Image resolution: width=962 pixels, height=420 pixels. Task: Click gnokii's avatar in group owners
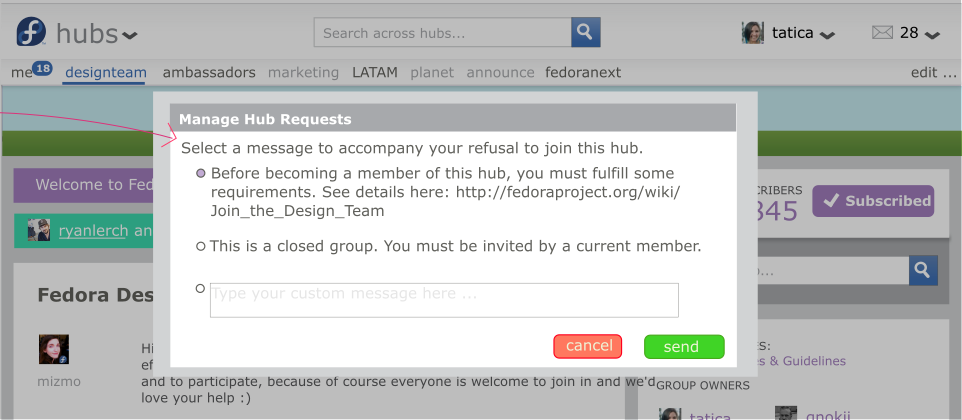(786, 413)
